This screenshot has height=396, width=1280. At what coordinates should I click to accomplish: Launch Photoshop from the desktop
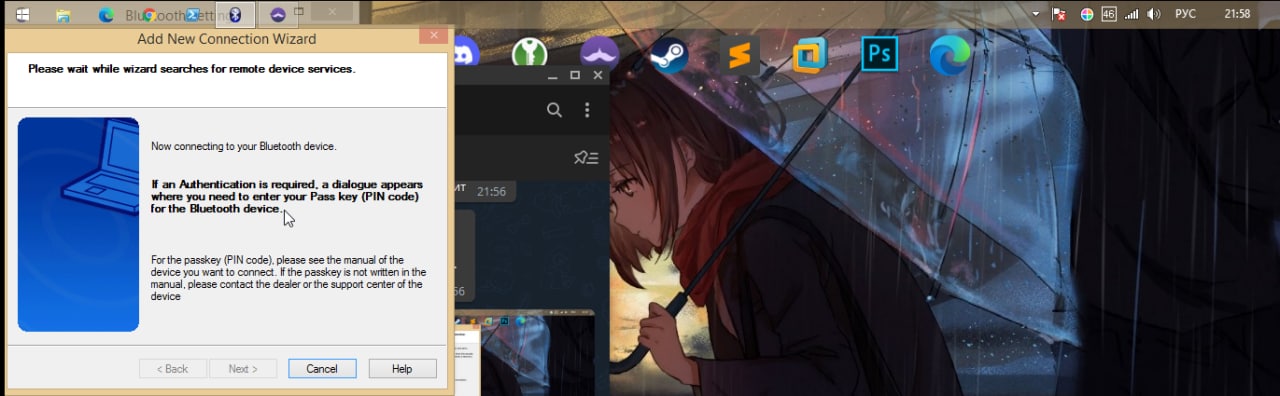coord(880,54)
